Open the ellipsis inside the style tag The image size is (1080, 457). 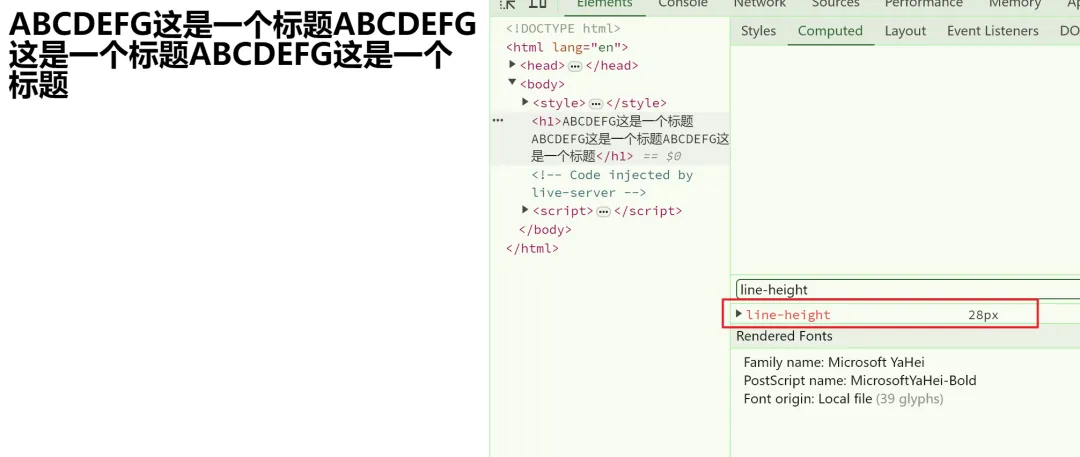click(596, 103)
